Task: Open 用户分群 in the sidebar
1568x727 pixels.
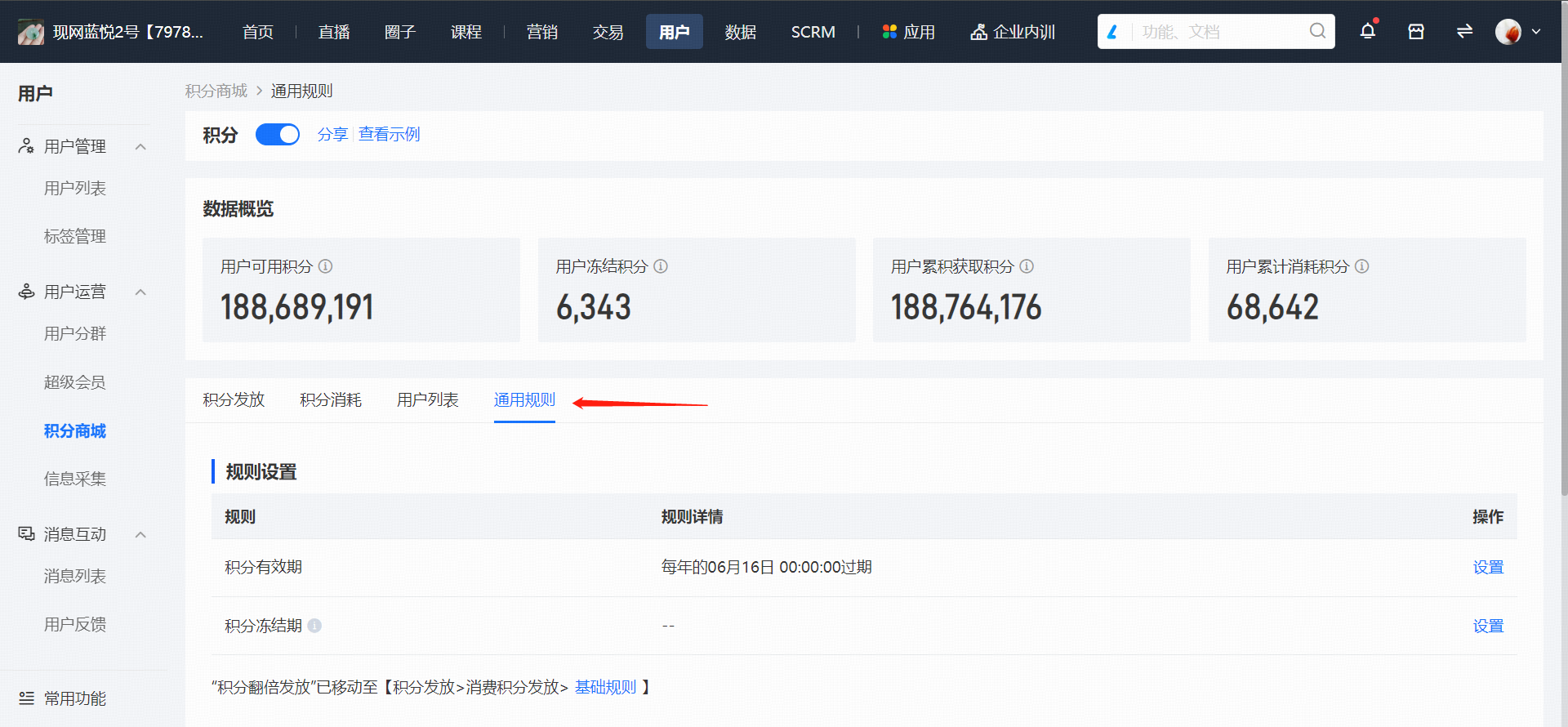Action: 75,333
